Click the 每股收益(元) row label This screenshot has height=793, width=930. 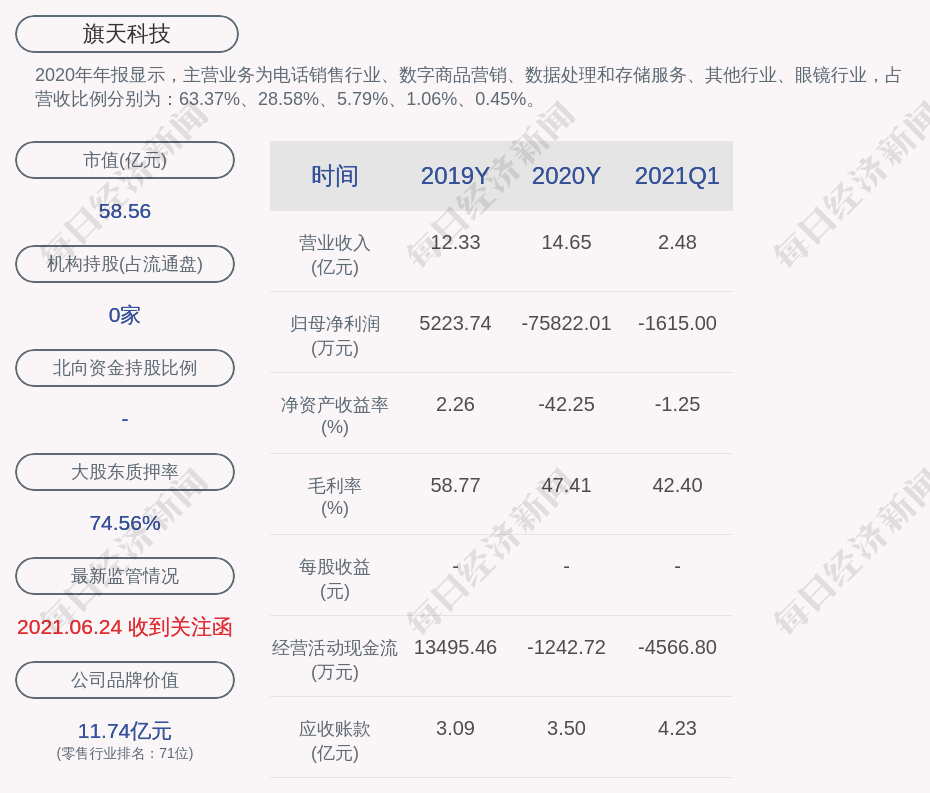coord(335,579)
